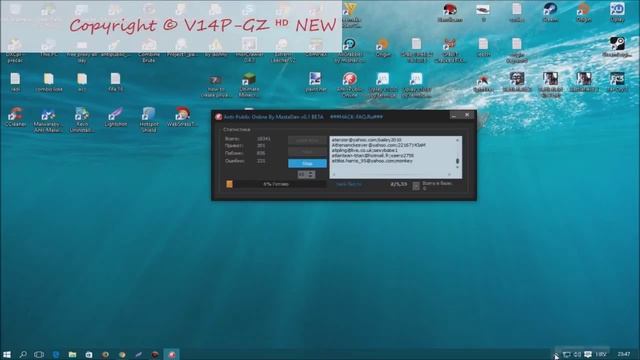Open the Origin shortcut beside Uplay

click(x=584, y=12)
